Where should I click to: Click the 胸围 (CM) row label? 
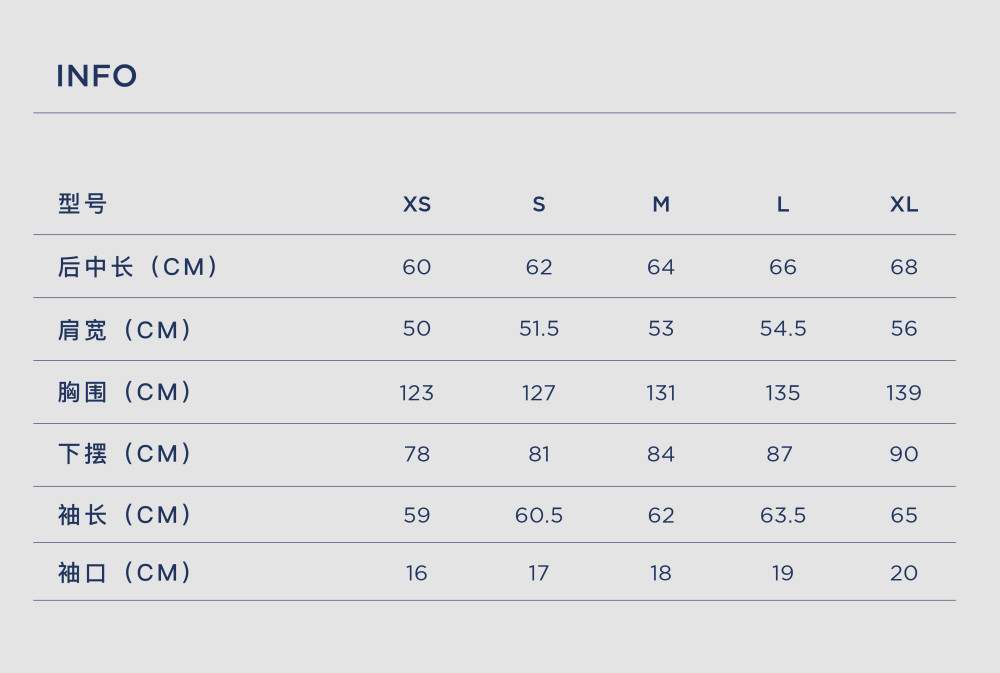pyautogui.click(x=125, y=392)
